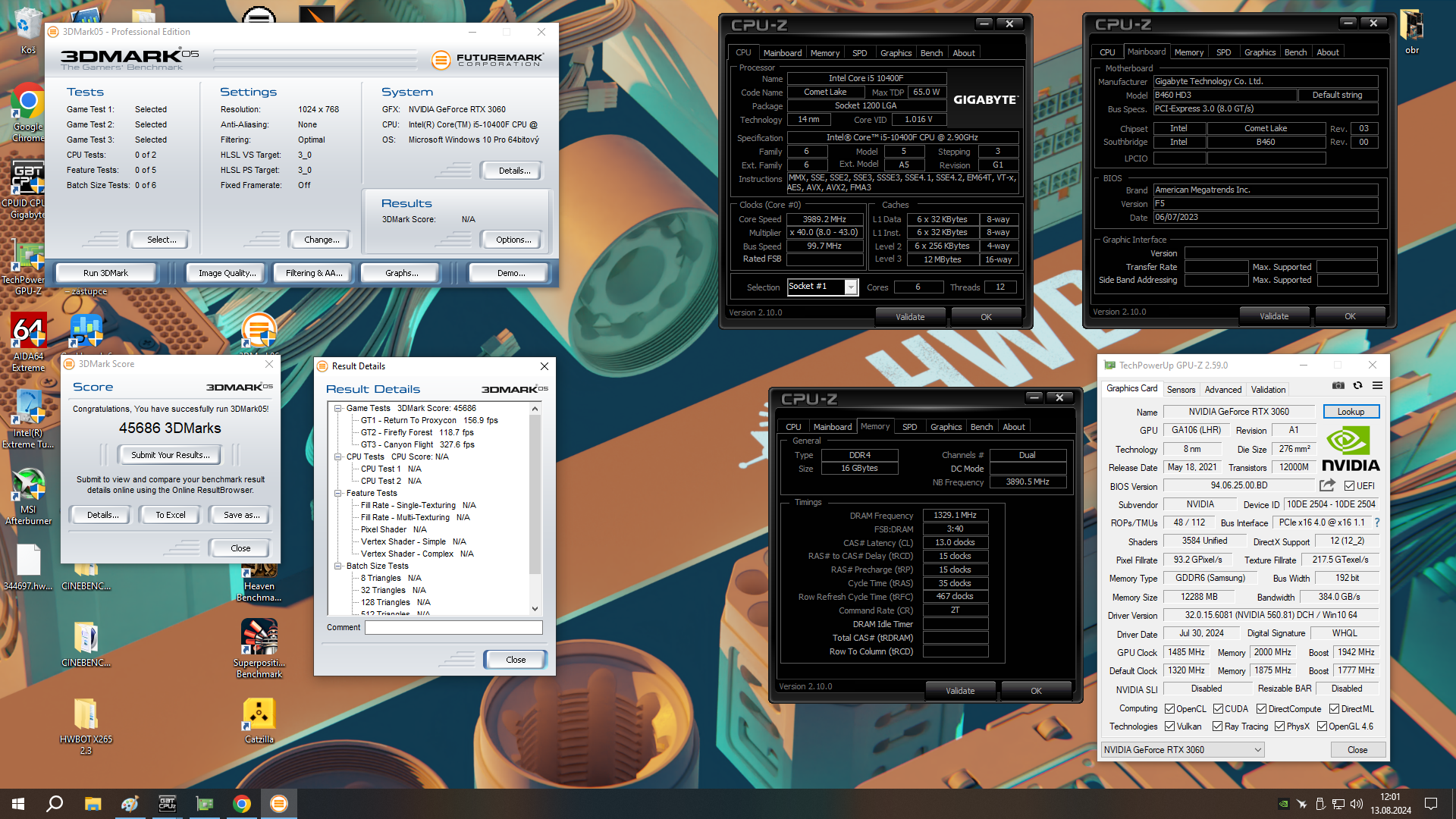Toggle the OpenGL 4.6 checkbox

(1323, 726)
